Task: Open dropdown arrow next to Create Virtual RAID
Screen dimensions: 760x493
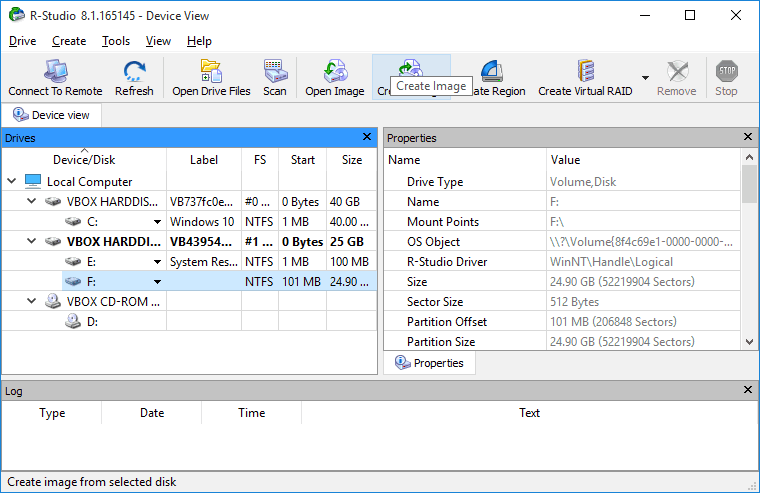Action: point(645,78)
